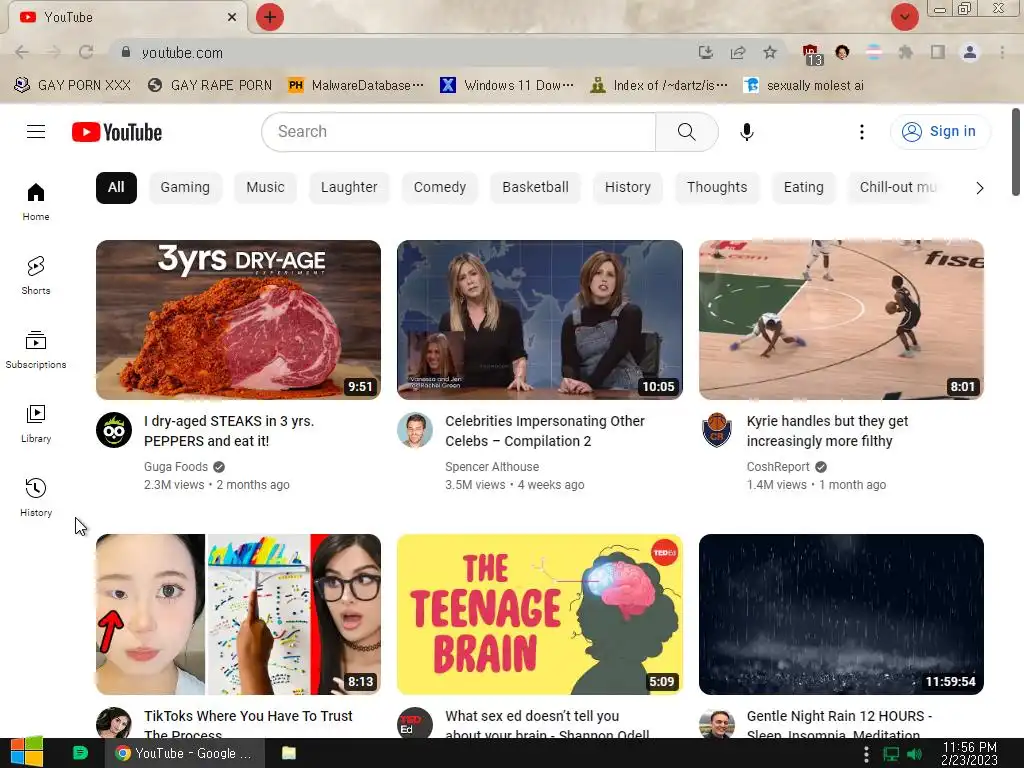Click the Sign in button

(x=939, y=132)
